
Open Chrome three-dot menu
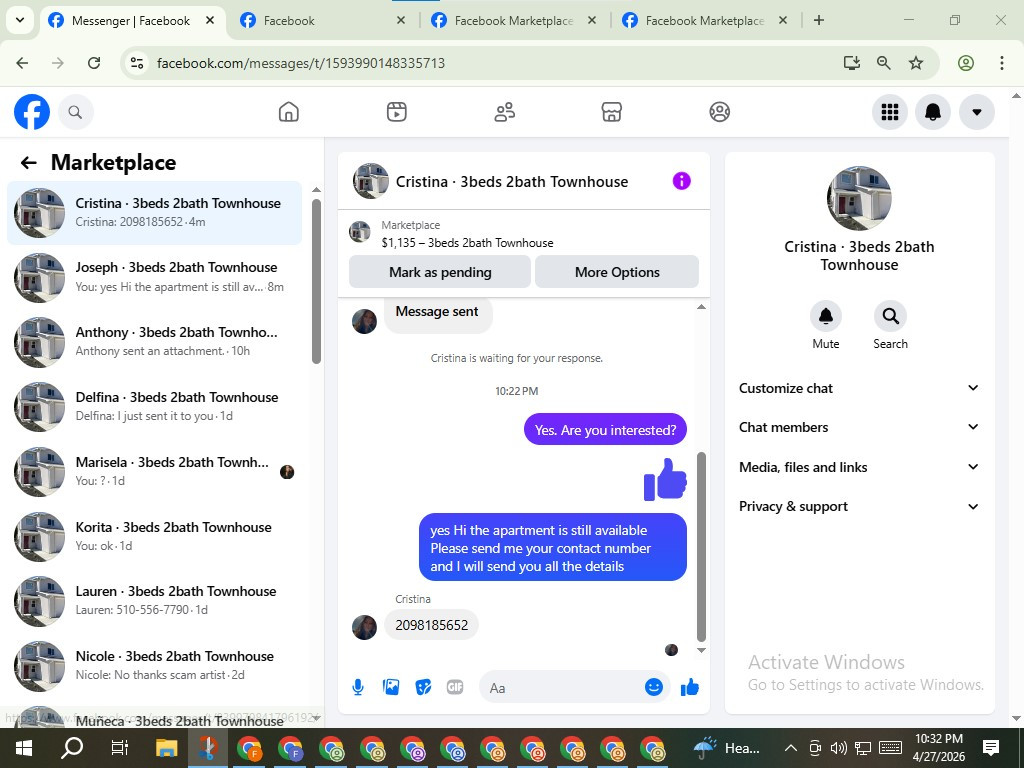[1001, 63]
